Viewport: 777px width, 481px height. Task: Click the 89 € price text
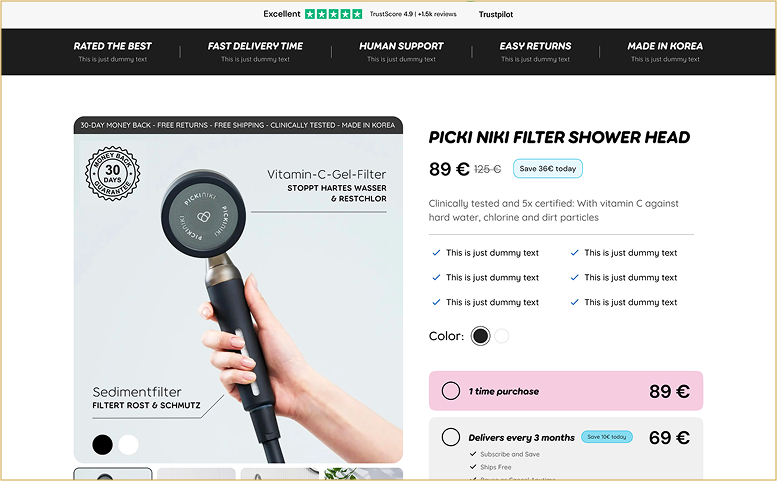click(449, 169)
